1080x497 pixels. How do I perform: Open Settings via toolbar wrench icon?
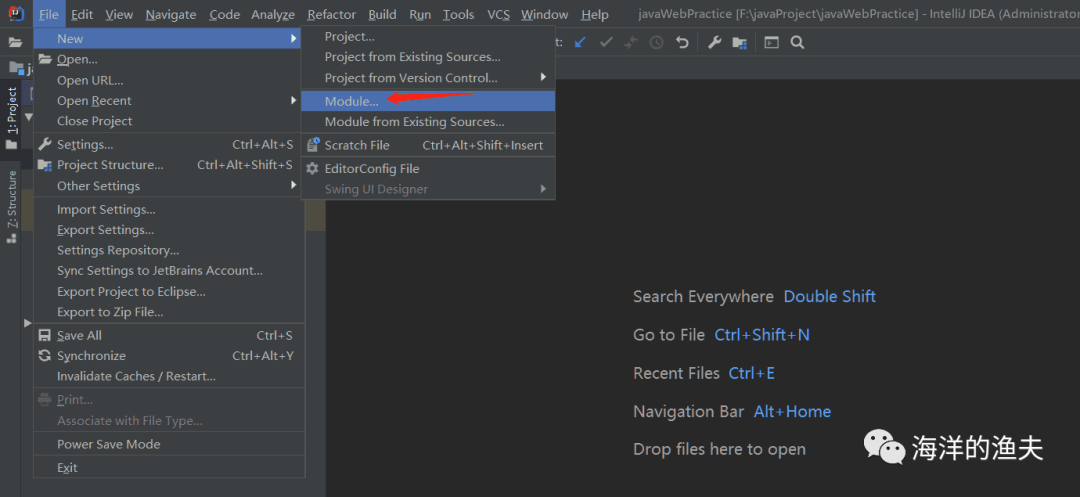pyautogui.click(x=714, y=43)
